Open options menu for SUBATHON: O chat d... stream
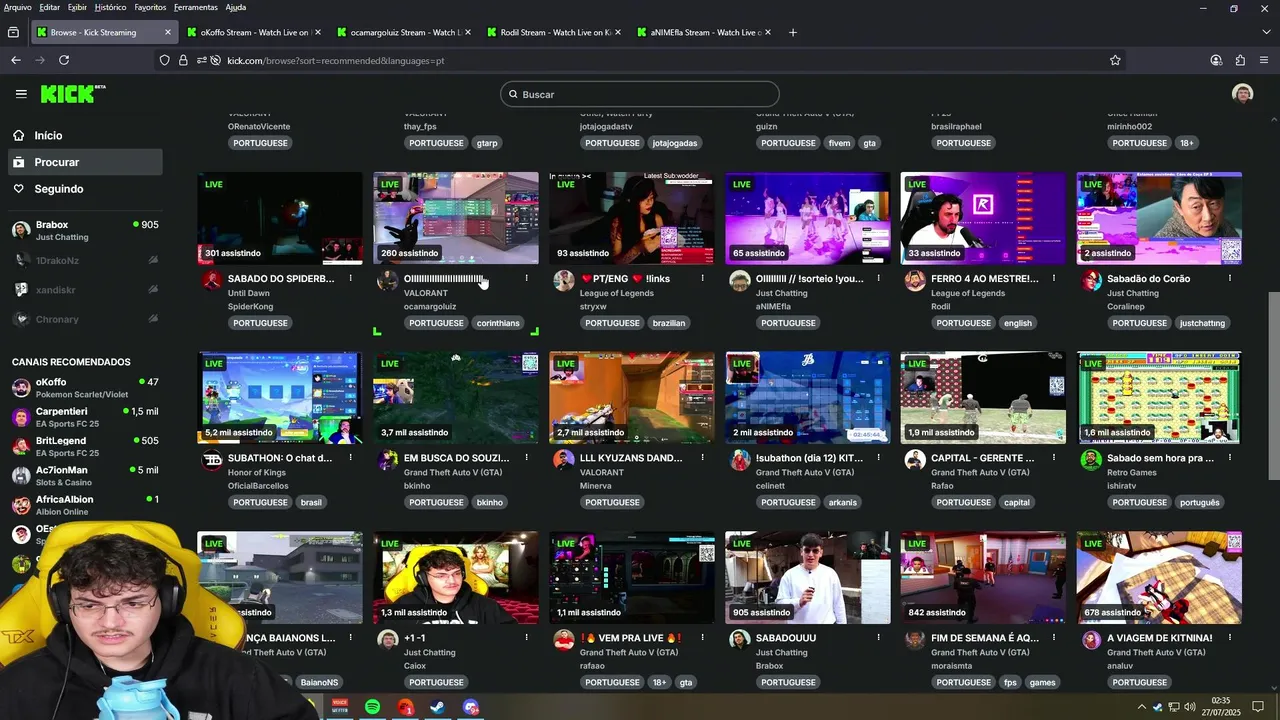This screenshot has height=720, width=1280. pyautogui.click(x=350, y=458)
